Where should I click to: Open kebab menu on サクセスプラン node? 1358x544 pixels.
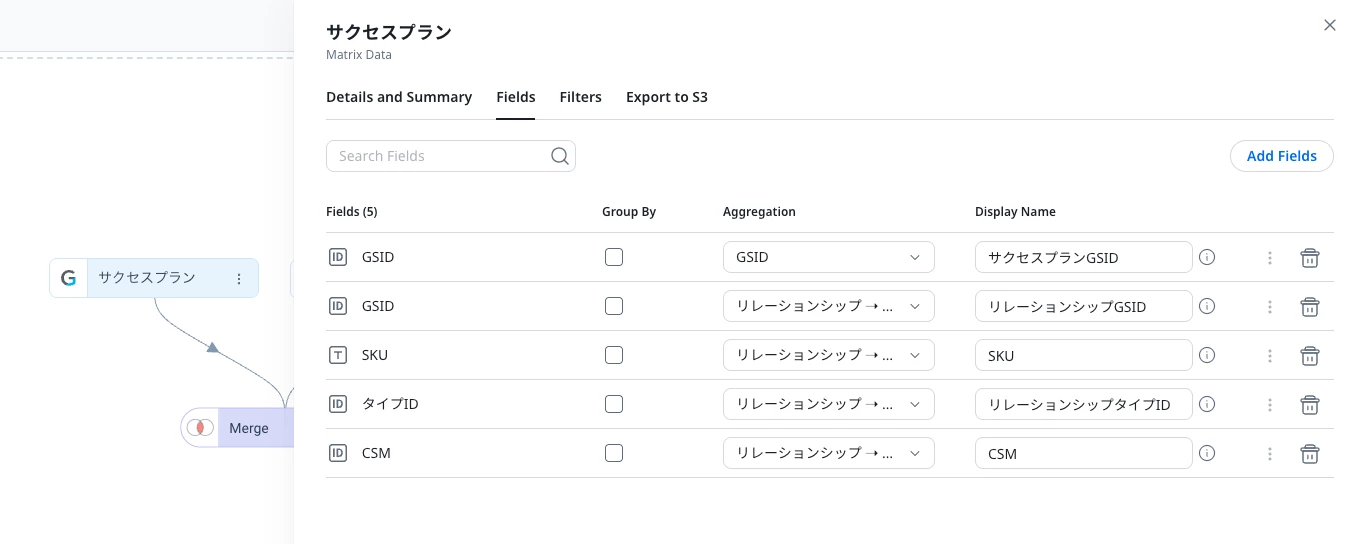[x=239, y=279]
